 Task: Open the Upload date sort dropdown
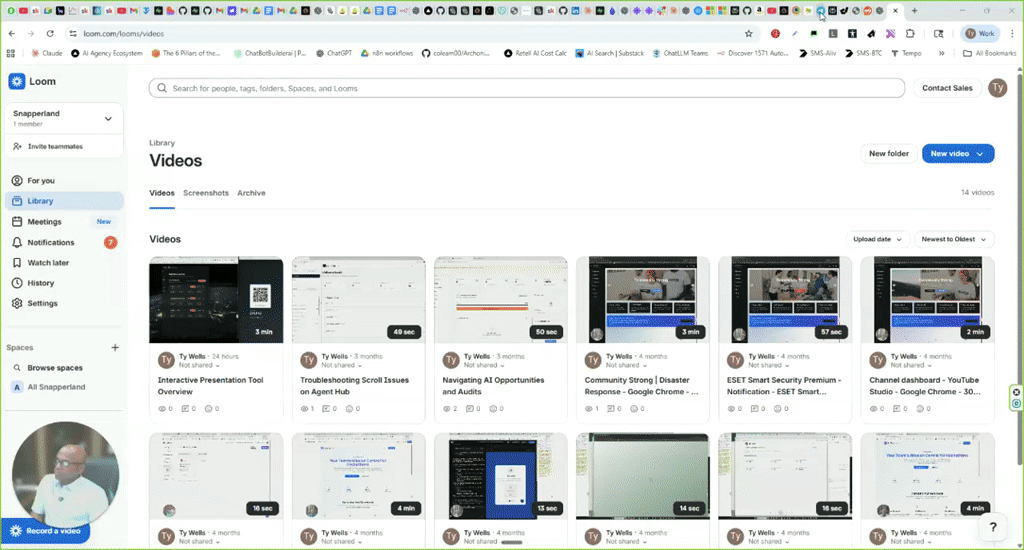tap(877, 239)
